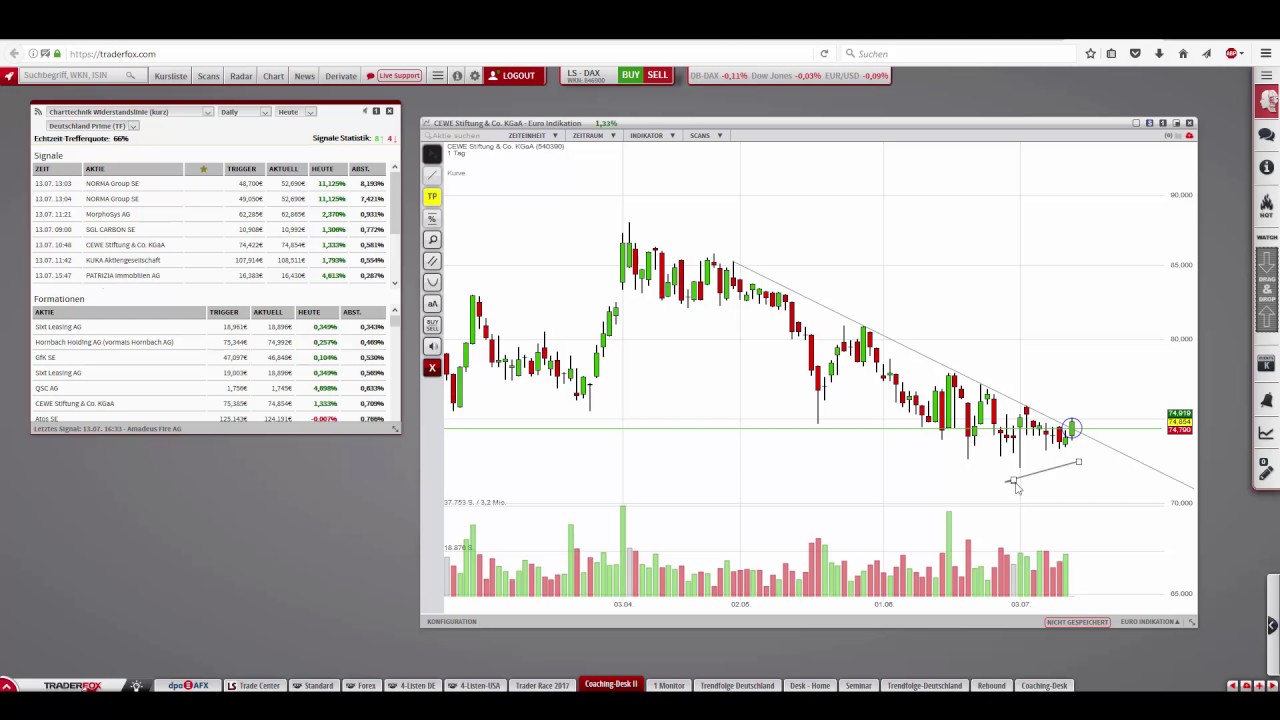
Task: Select the curve arc drawing tool
Action: pos(432,282)
